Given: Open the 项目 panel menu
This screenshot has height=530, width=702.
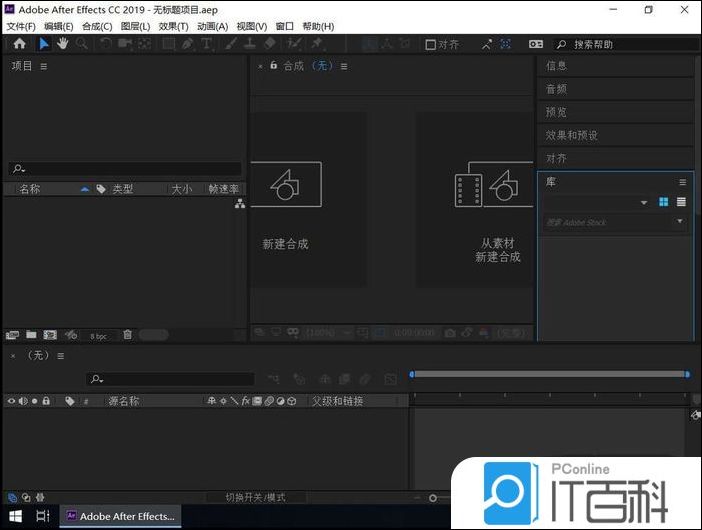Looking at the screenshot, I should coord(44,66).
